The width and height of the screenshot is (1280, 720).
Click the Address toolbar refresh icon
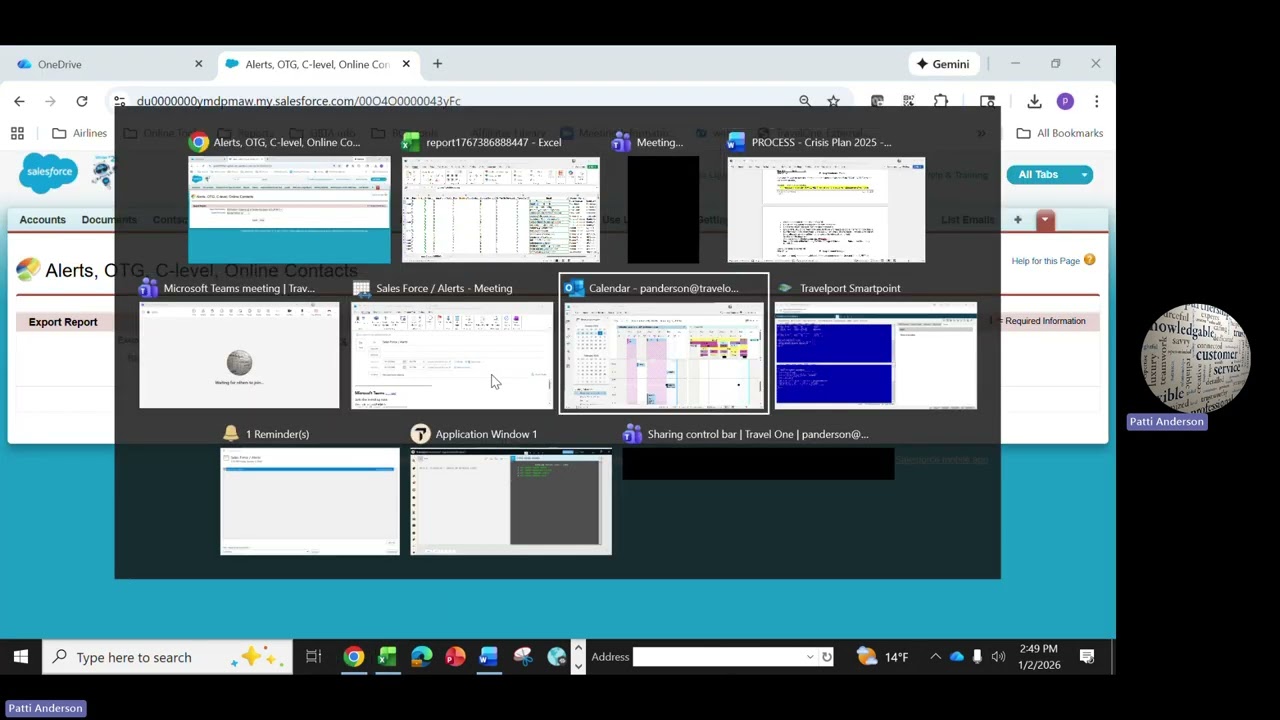[x=827, y=657]
